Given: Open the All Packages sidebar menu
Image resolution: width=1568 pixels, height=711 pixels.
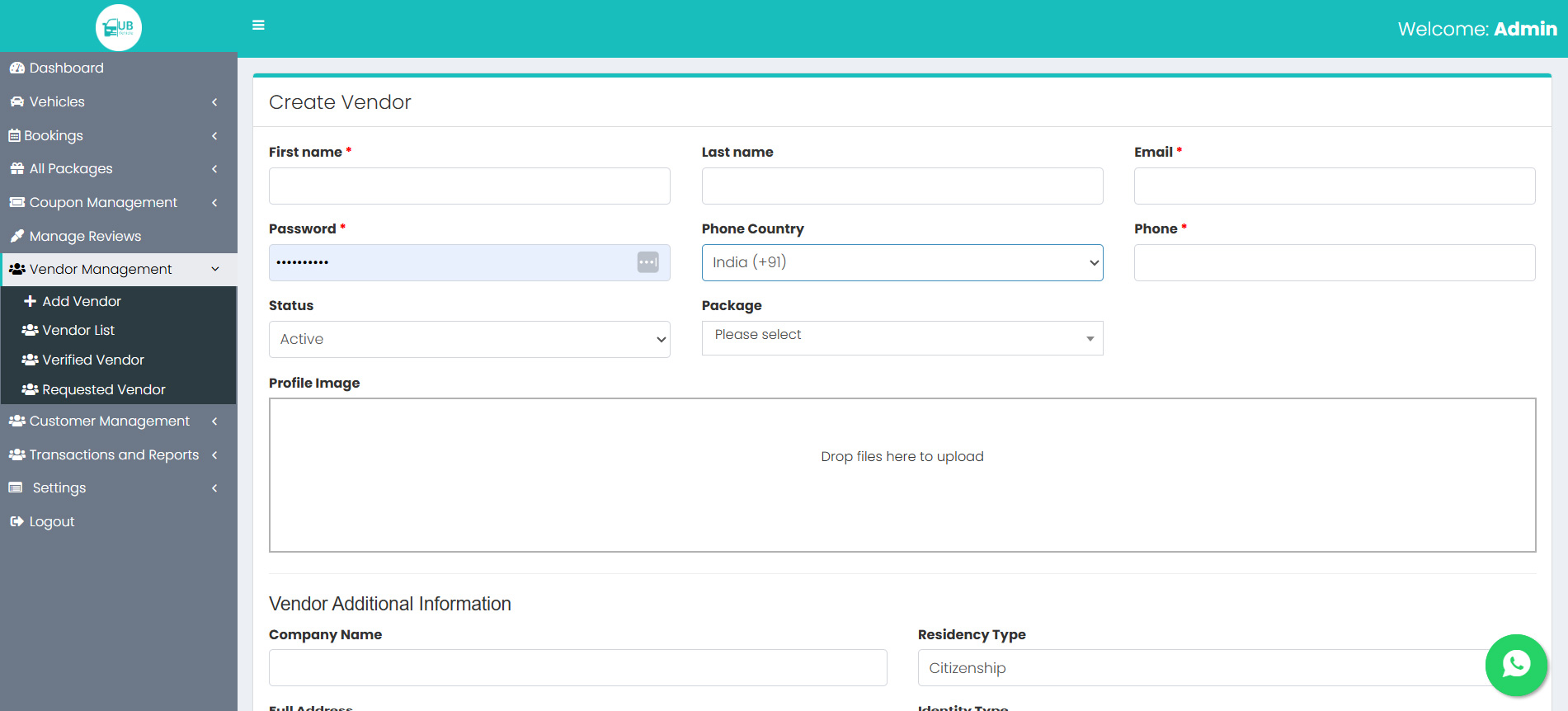Looking at the screenshot, I should point(119,168).
